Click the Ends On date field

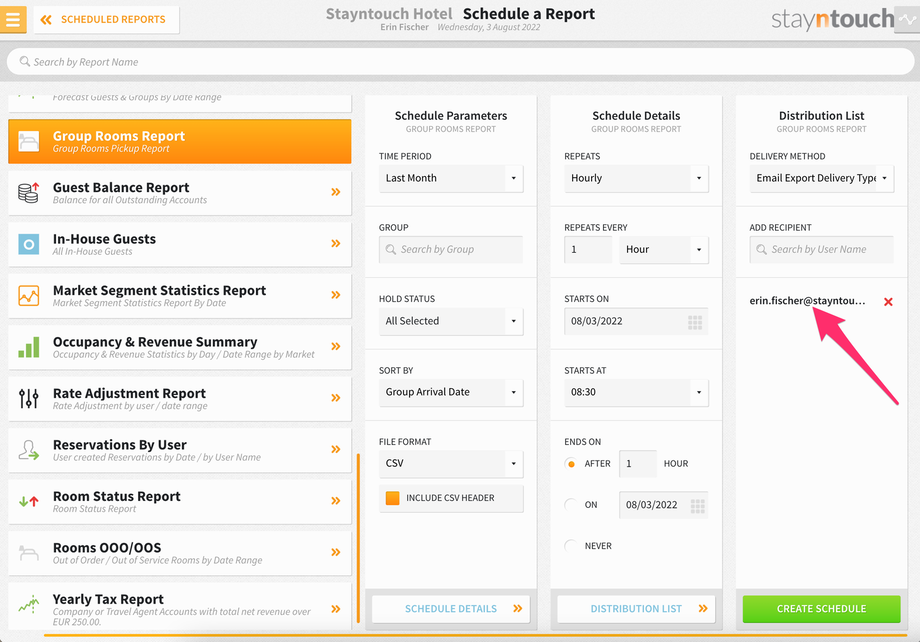click(x=664, y=505)
